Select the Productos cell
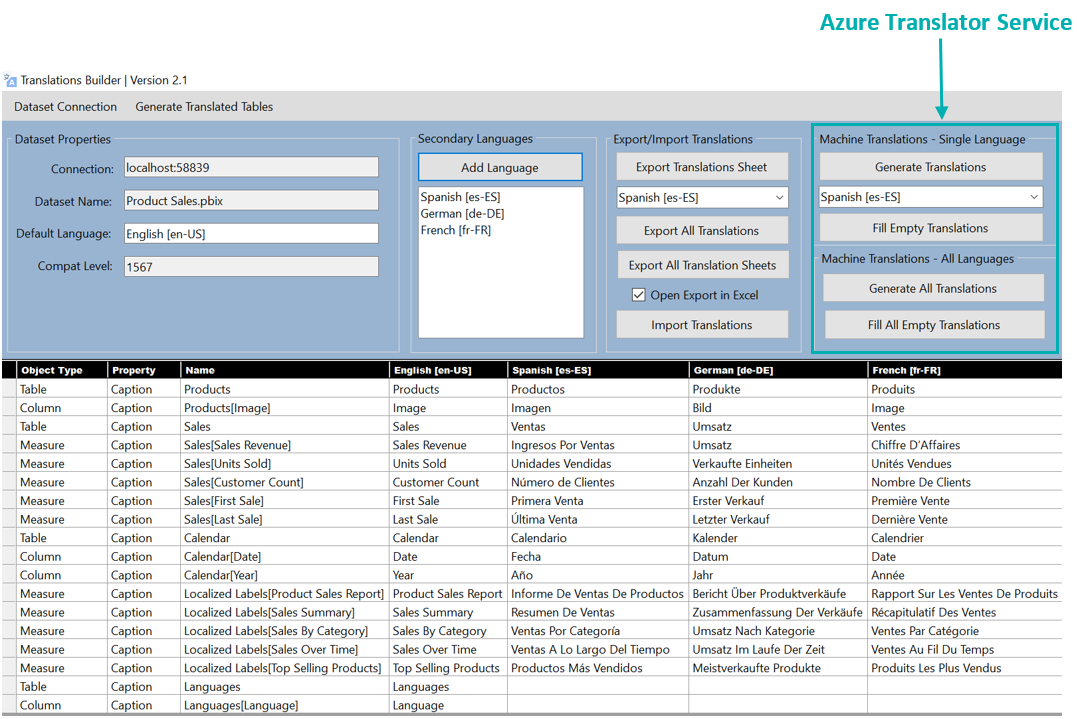1077x719 pixels. [598, 389]
